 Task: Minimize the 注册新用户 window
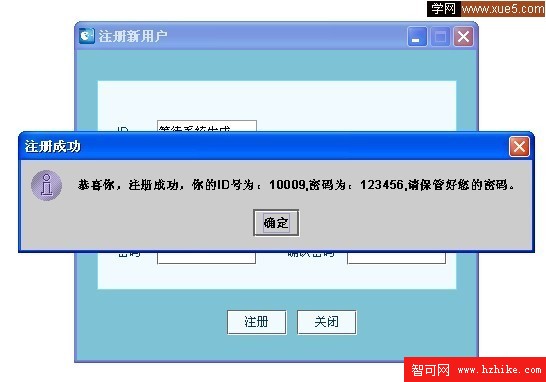[417, 37]
